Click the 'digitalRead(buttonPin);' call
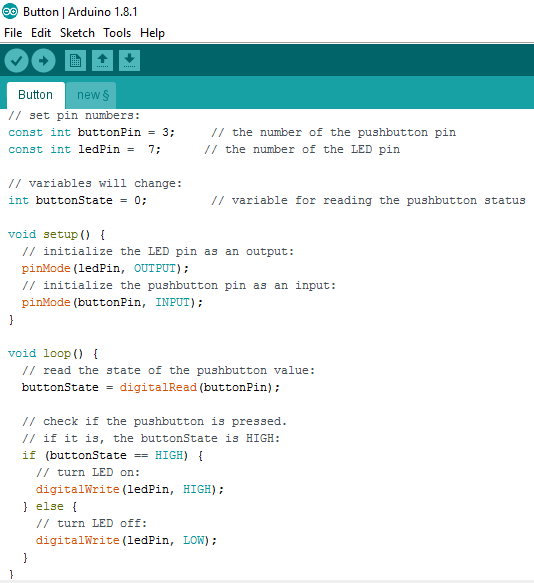Viewport: 534px width, 583px height. click(x=200, y=387)
